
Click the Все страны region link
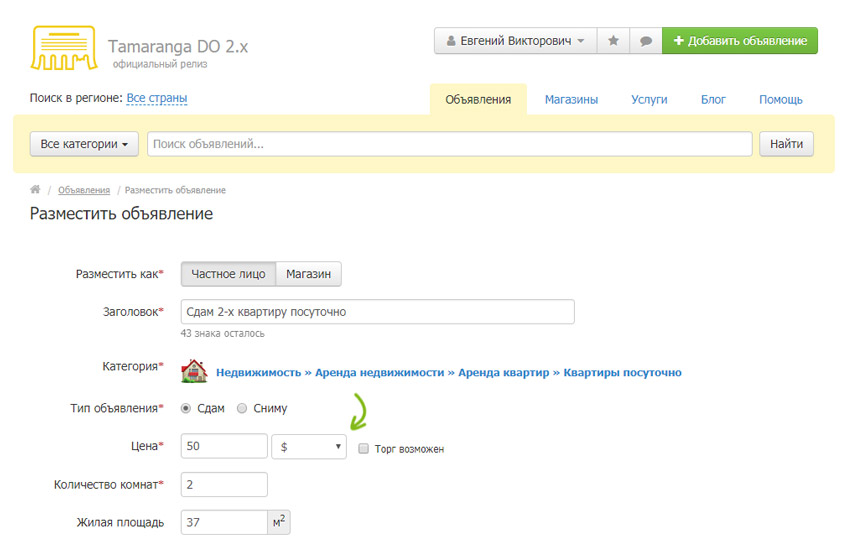coord(157,98)
